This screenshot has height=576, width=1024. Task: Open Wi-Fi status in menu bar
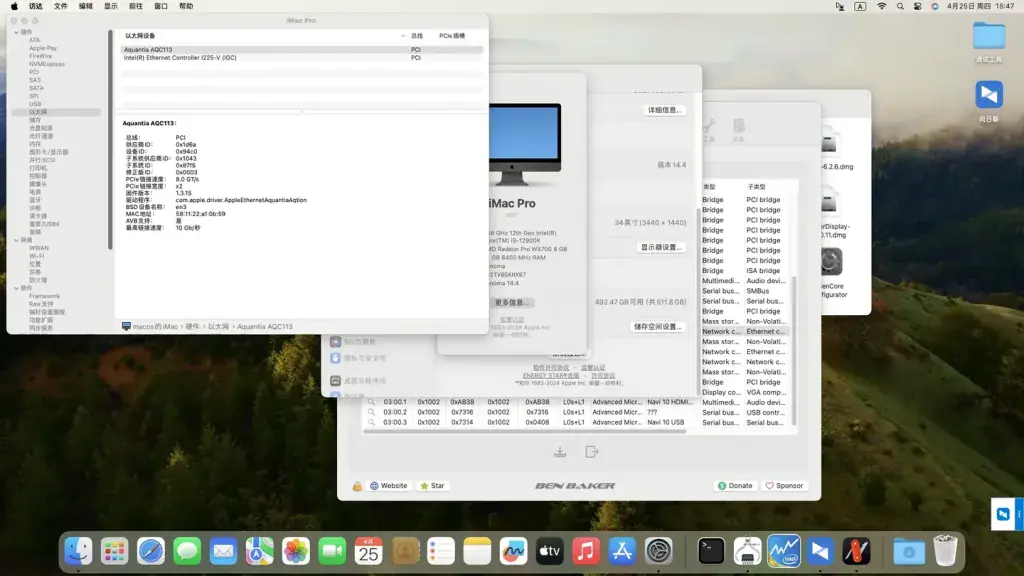881,6
